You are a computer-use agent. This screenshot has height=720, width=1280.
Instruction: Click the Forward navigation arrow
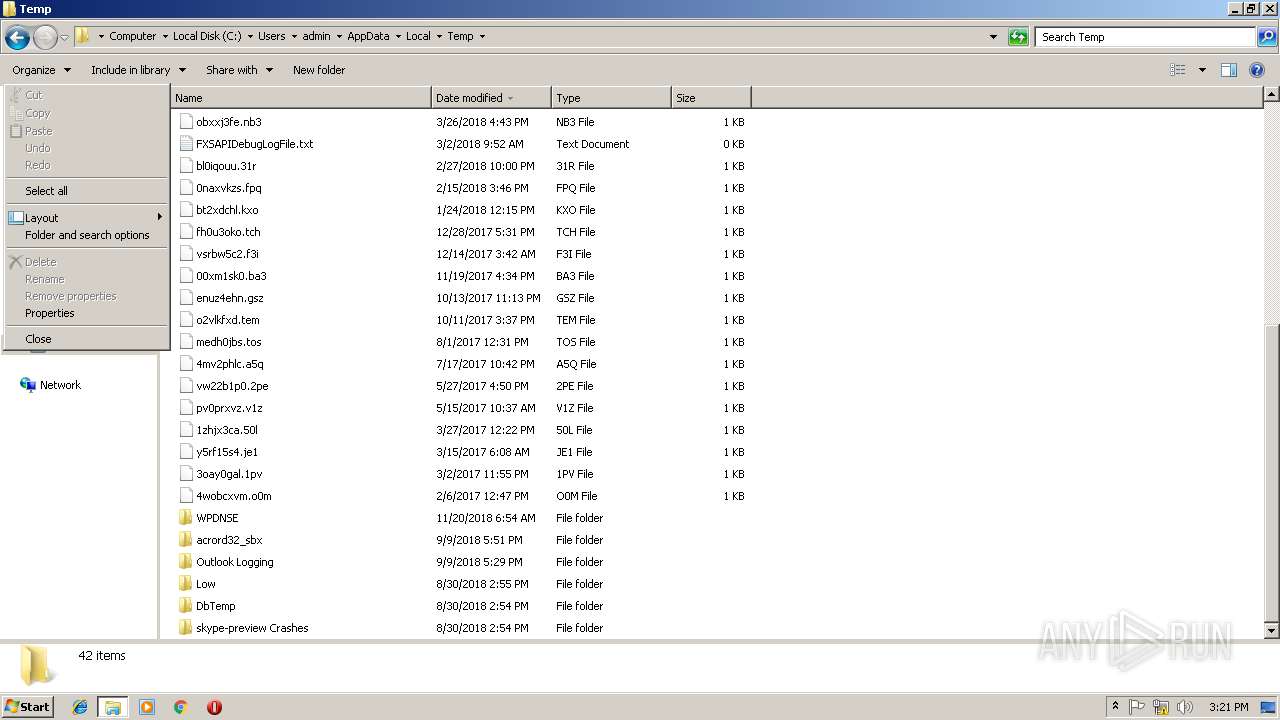point(45,37)
